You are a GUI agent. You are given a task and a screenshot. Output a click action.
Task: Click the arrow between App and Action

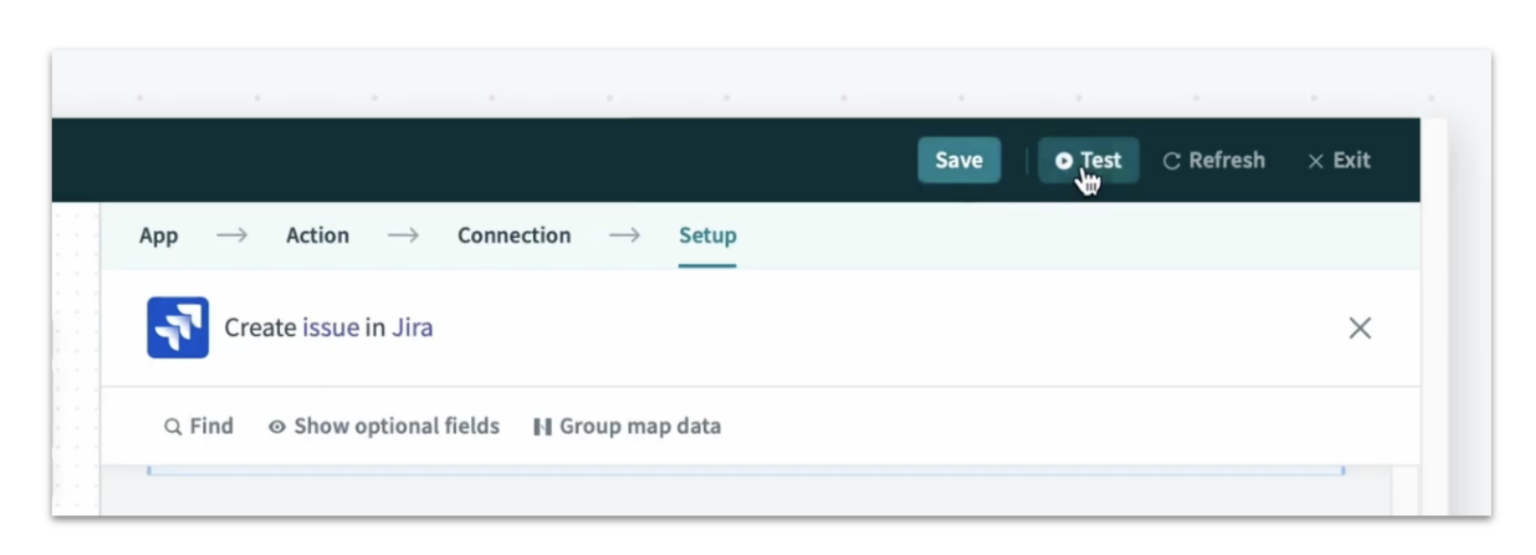(x=232, y=236)
